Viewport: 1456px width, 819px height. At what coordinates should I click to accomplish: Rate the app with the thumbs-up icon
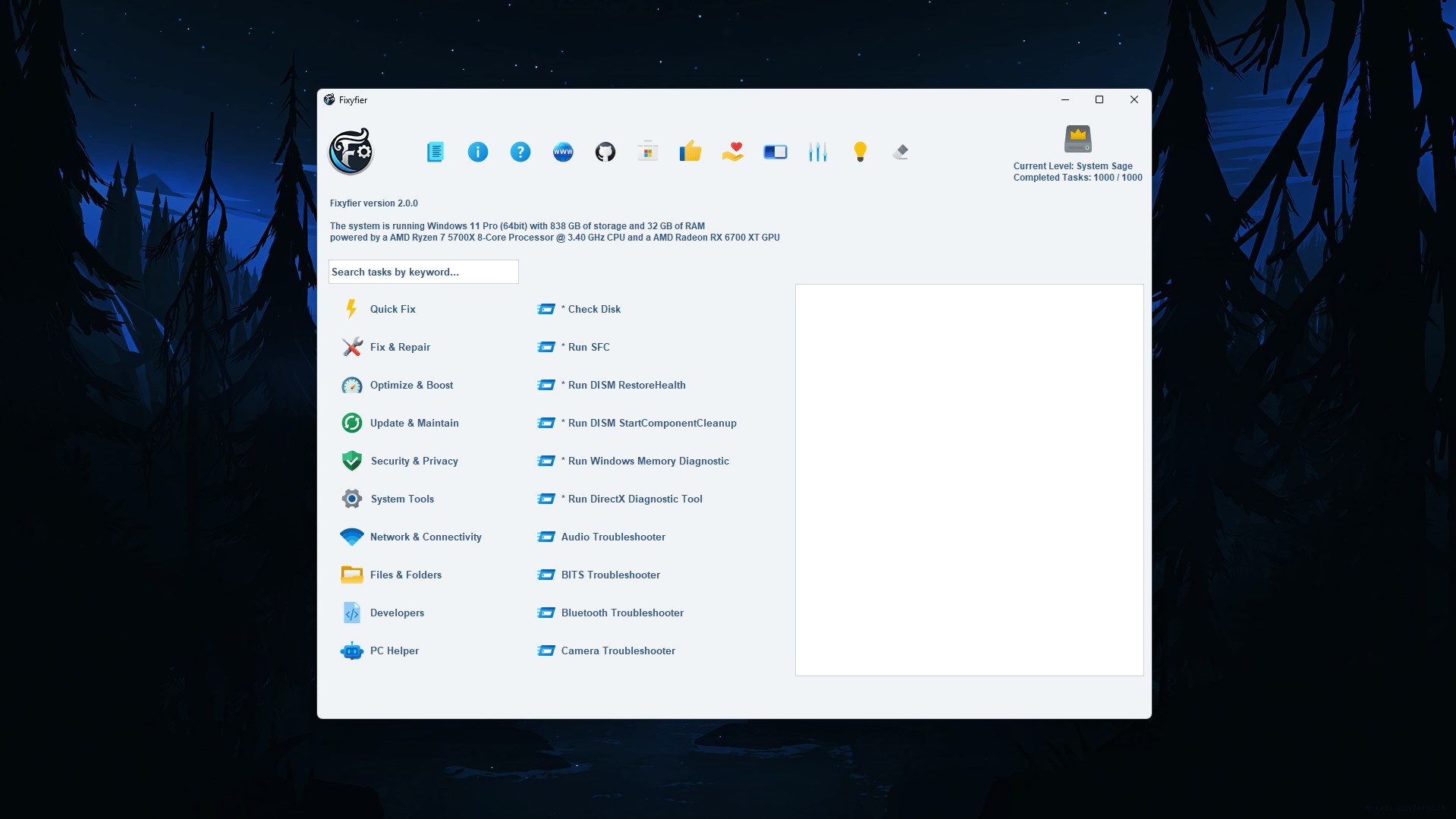(690, 151)
